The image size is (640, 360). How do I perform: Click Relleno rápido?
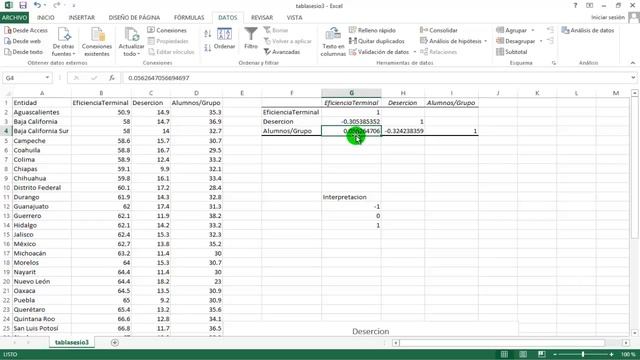click(x=372, y=30)
